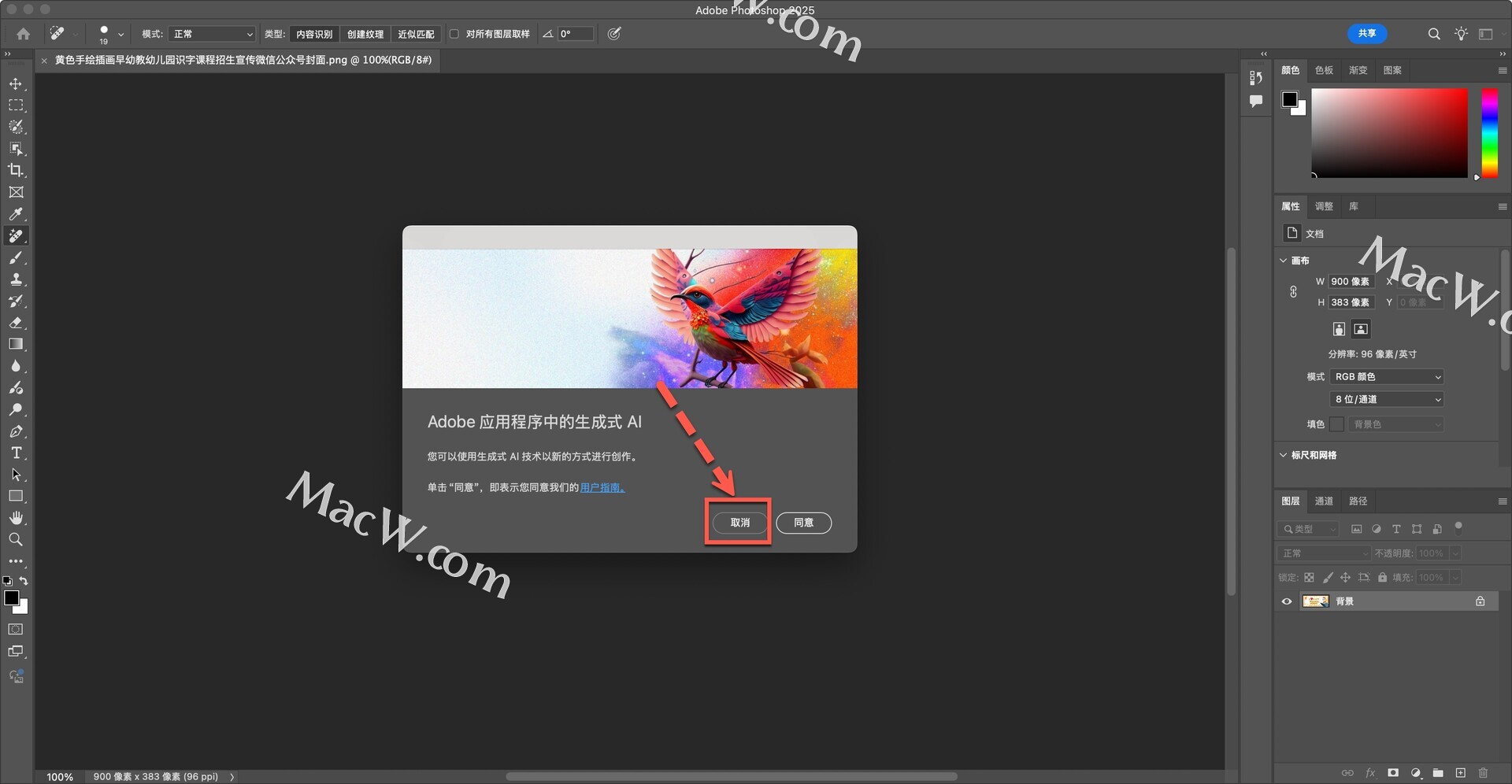Toggle width and height link chain
The image size is (1512, 784).
(1293, 292)
